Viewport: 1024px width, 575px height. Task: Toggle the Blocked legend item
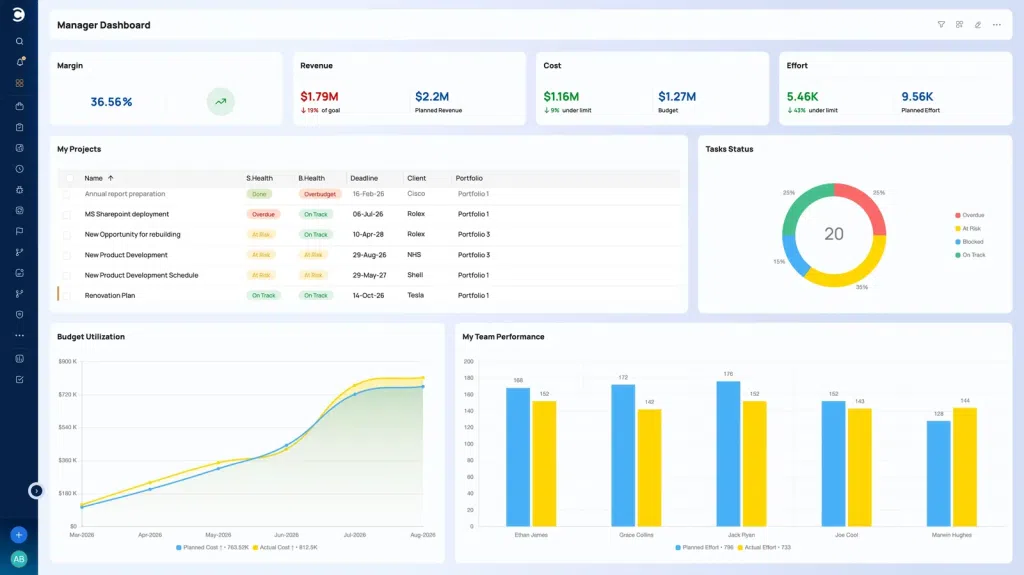pyautogui.click(x=969, y=242)
